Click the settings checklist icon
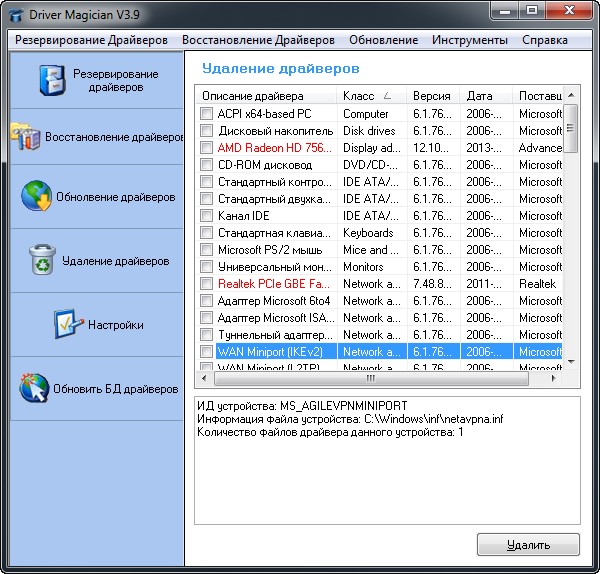 [68, 324]
